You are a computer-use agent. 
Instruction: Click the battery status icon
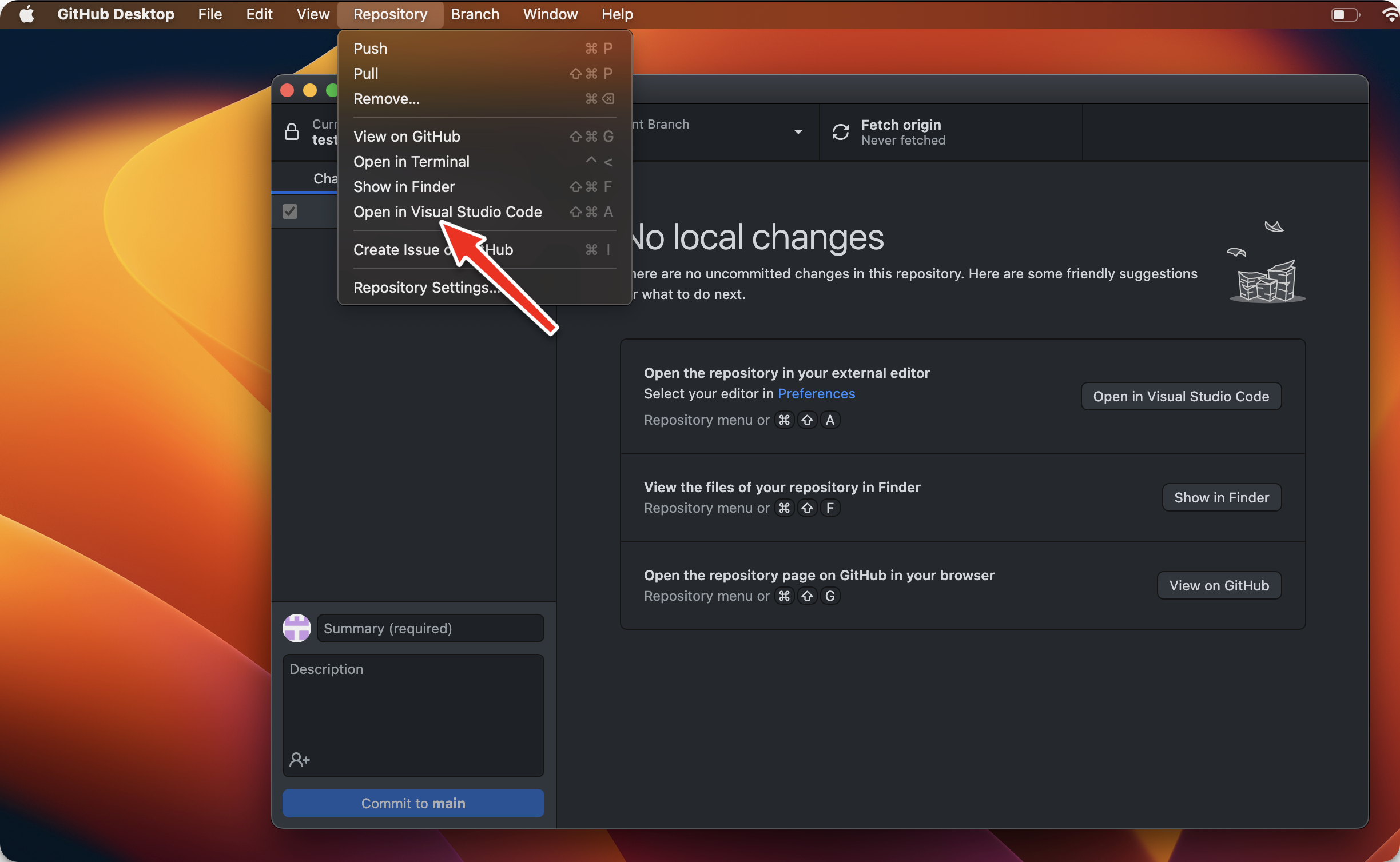(1345, 14)
